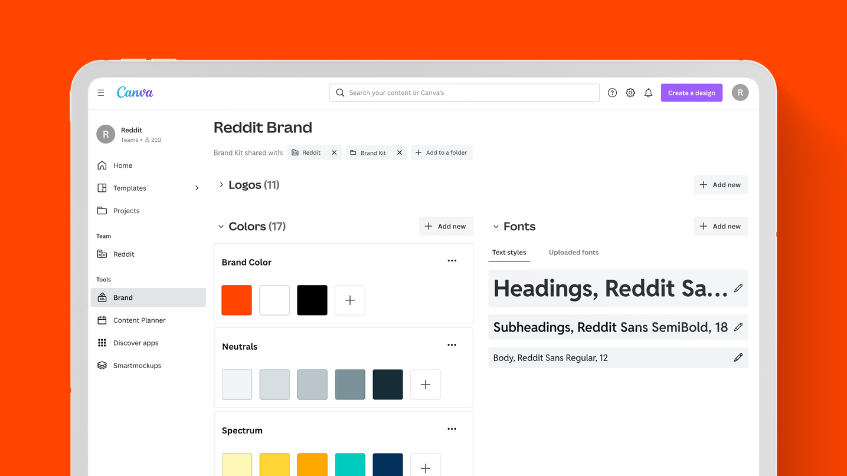This screenshot has width=847, height=476.
Task: Click the Canva logo
Action: click(x=135, y=92)
